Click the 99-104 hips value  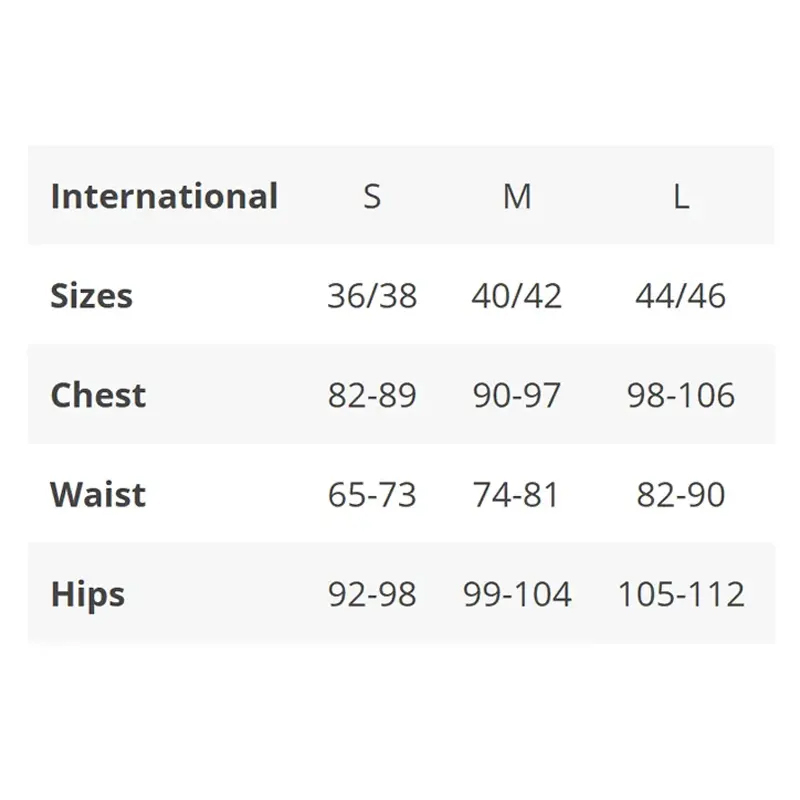[517, 594]
